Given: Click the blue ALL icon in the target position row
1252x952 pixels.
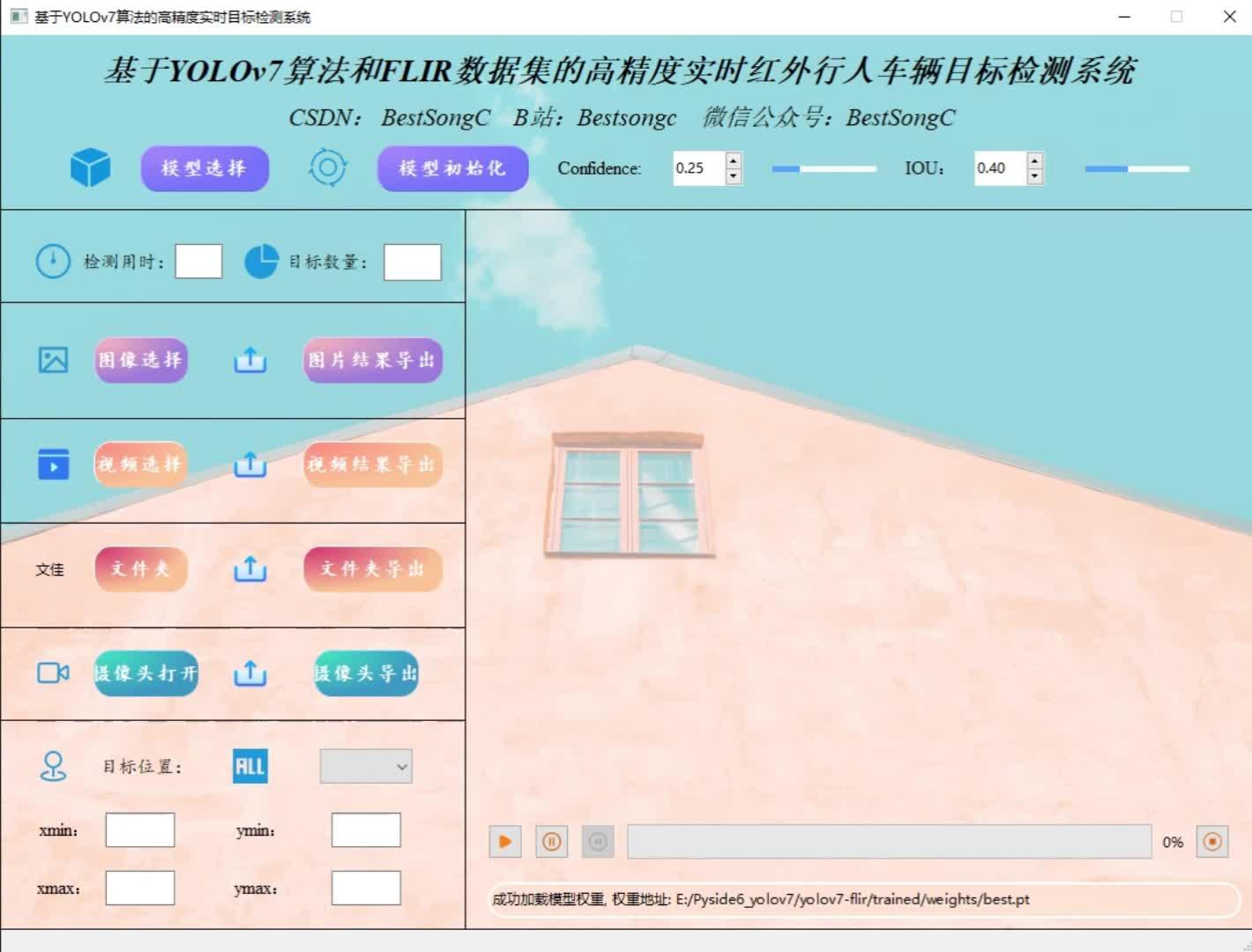Looking at the screenshot, I should [x=250, y=766].
